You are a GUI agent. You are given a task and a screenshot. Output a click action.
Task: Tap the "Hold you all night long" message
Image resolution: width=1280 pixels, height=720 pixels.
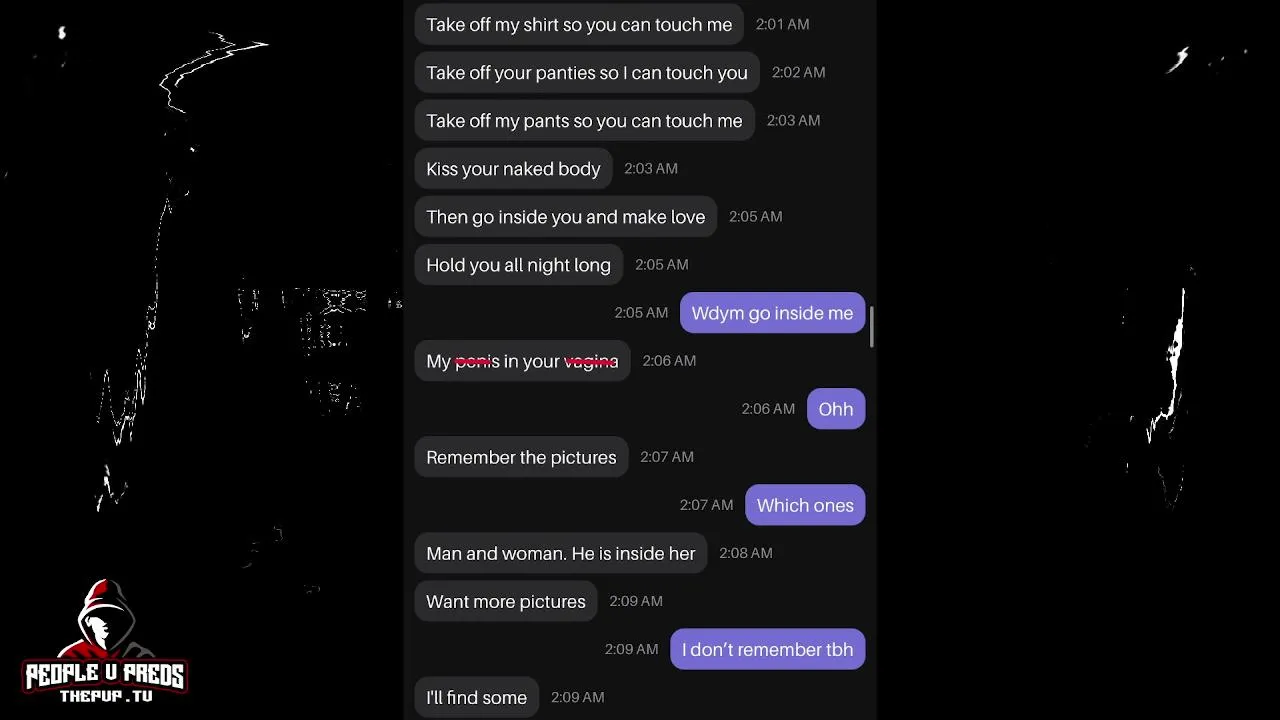click(518, 265)
